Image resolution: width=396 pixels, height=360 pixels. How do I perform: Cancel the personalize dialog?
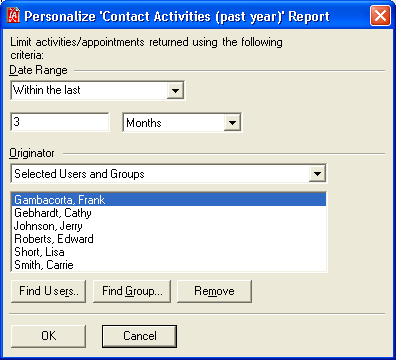(139, 336)
